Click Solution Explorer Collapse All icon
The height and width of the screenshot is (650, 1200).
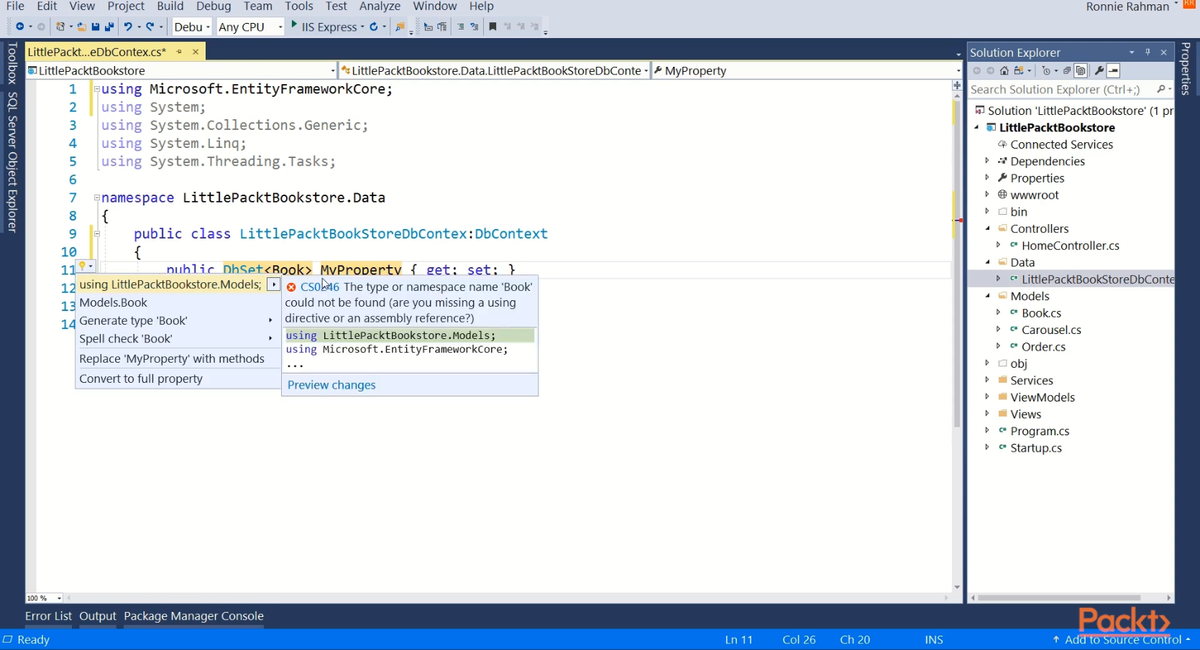[1066, 71]
